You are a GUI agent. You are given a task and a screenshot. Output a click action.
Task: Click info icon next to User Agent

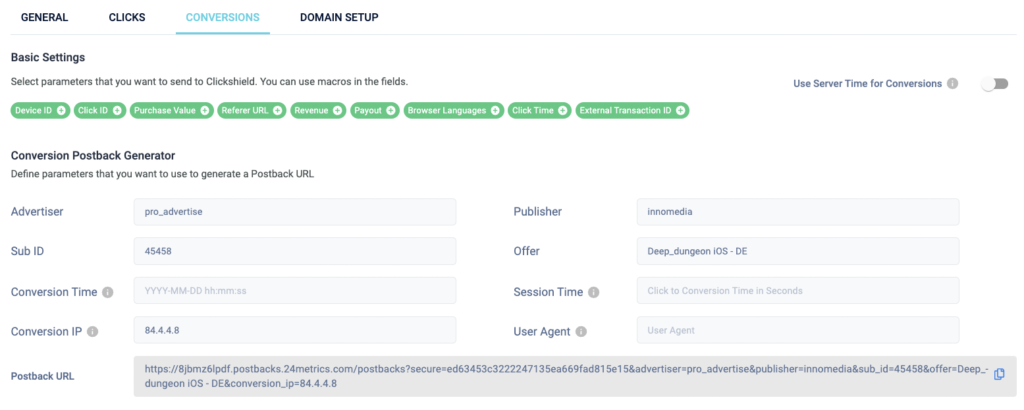pos(581,332)
